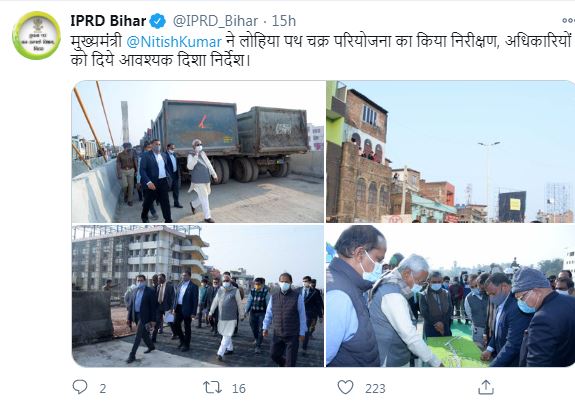Open the 15h timestamp link
575x403 pixels.
pyautogui.click(x=284, y=21)
